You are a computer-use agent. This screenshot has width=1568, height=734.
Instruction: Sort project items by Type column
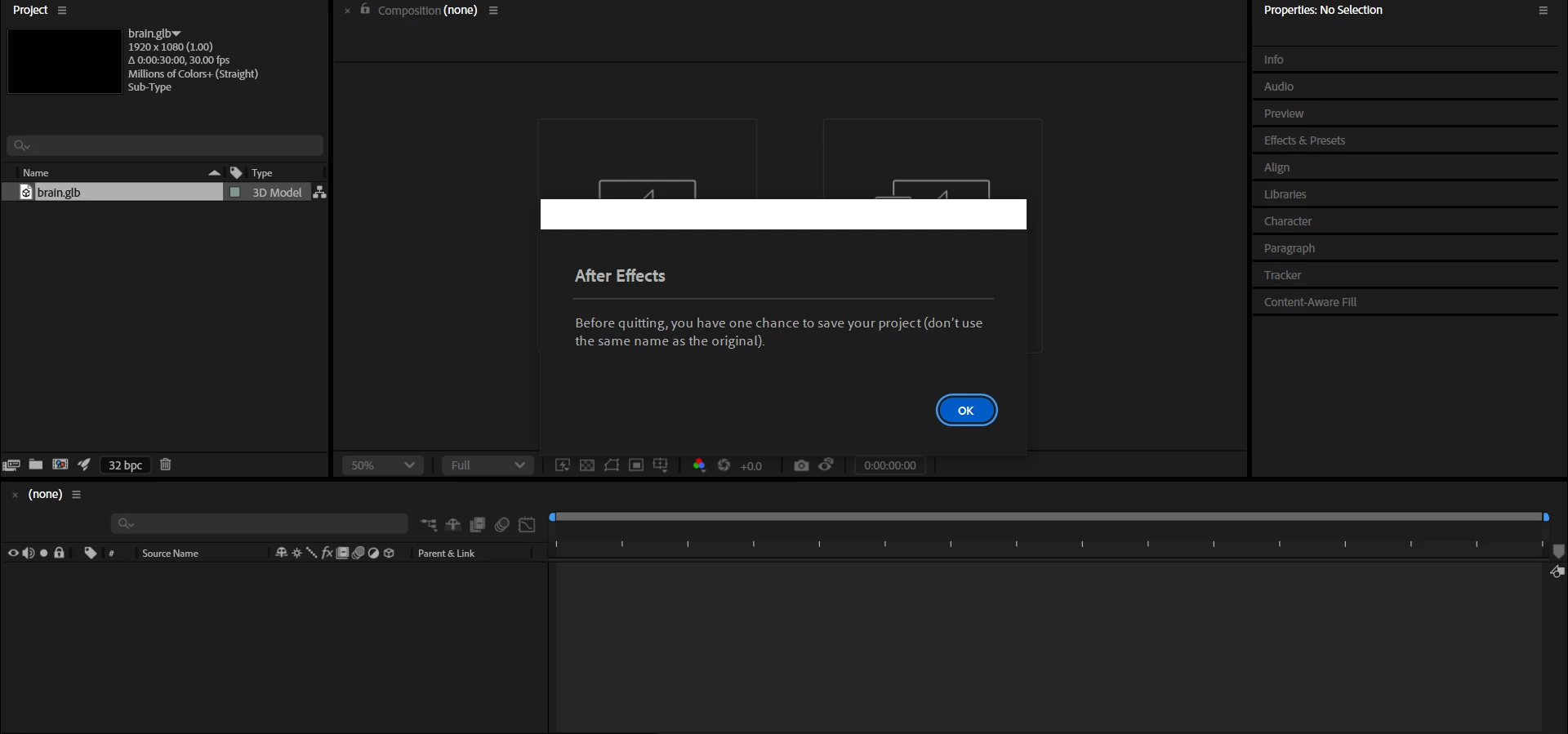tap(262, 173)
